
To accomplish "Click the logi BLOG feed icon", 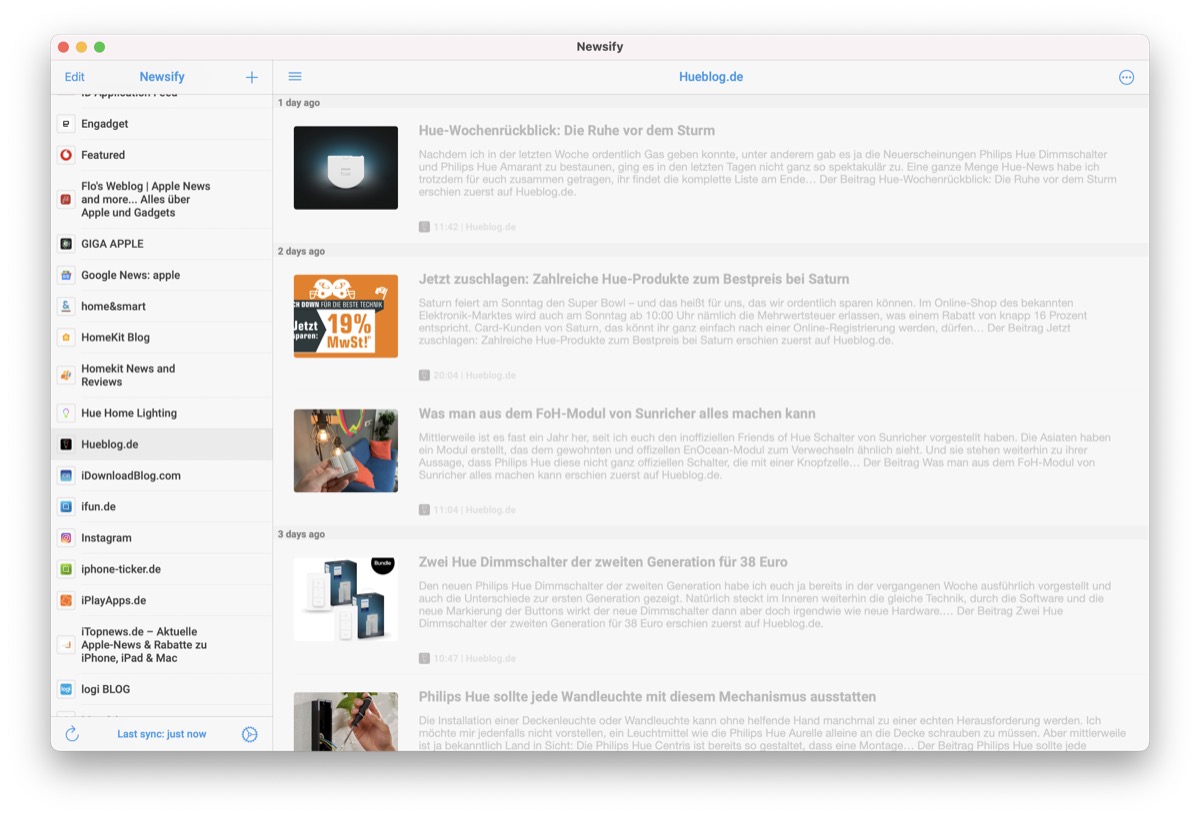I will pyautogui.click(x=66, y=689).
